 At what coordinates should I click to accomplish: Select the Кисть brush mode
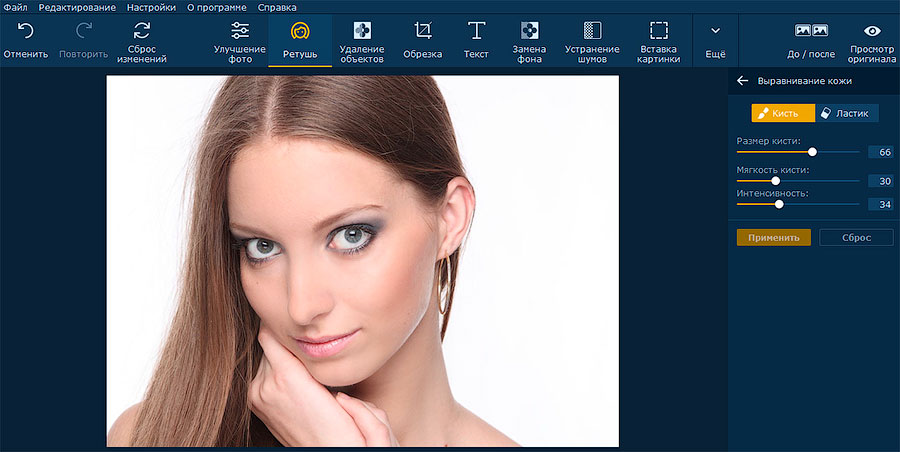coord(783,113)
